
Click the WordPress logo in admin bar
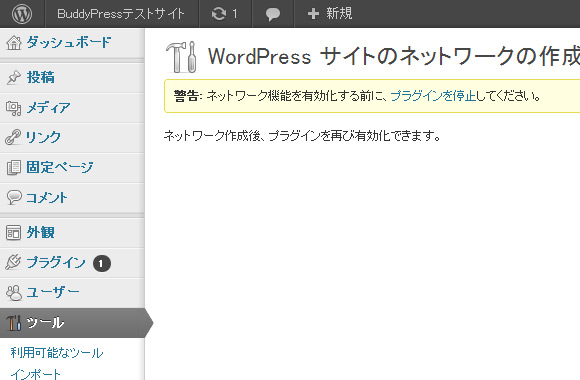(x=22, y=14)
